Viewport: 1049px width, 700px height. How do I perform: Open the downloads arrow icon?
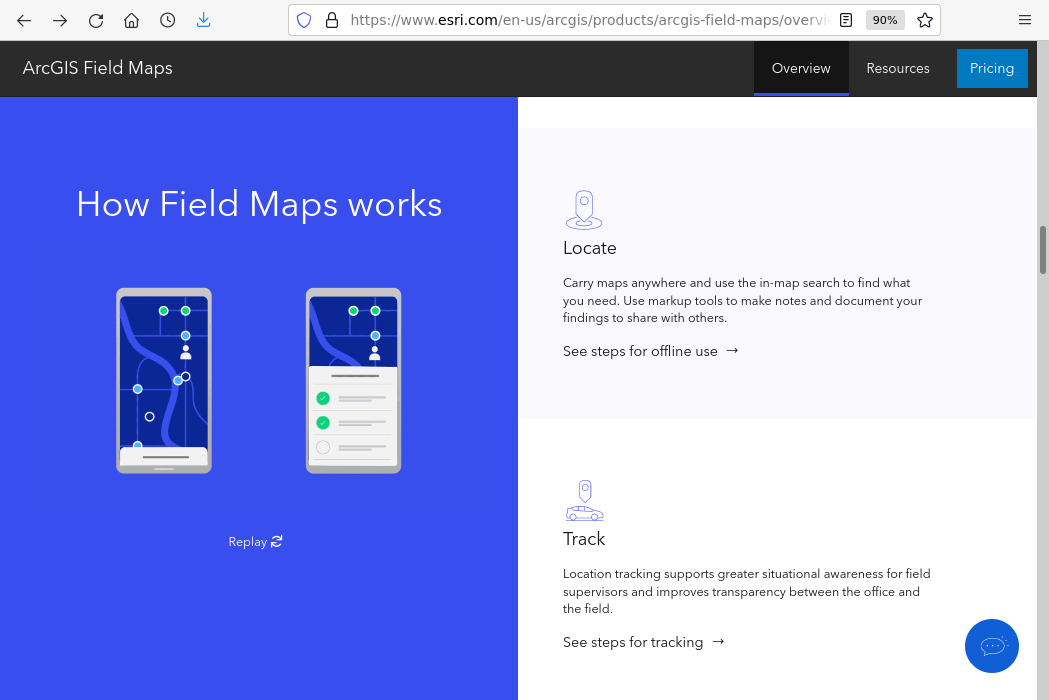point(204,20)
